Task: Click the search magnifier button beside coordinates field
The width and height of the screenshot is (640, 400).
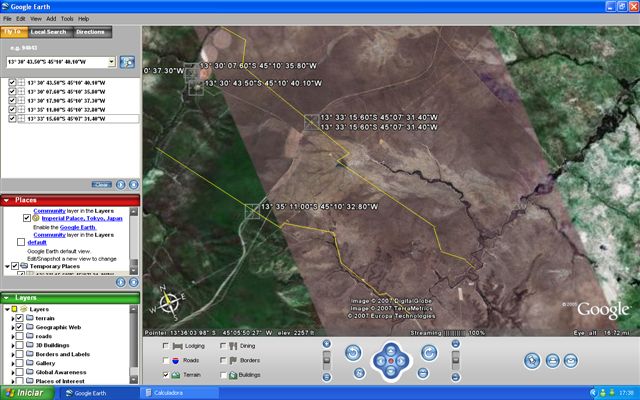Action: pos(128,62)
